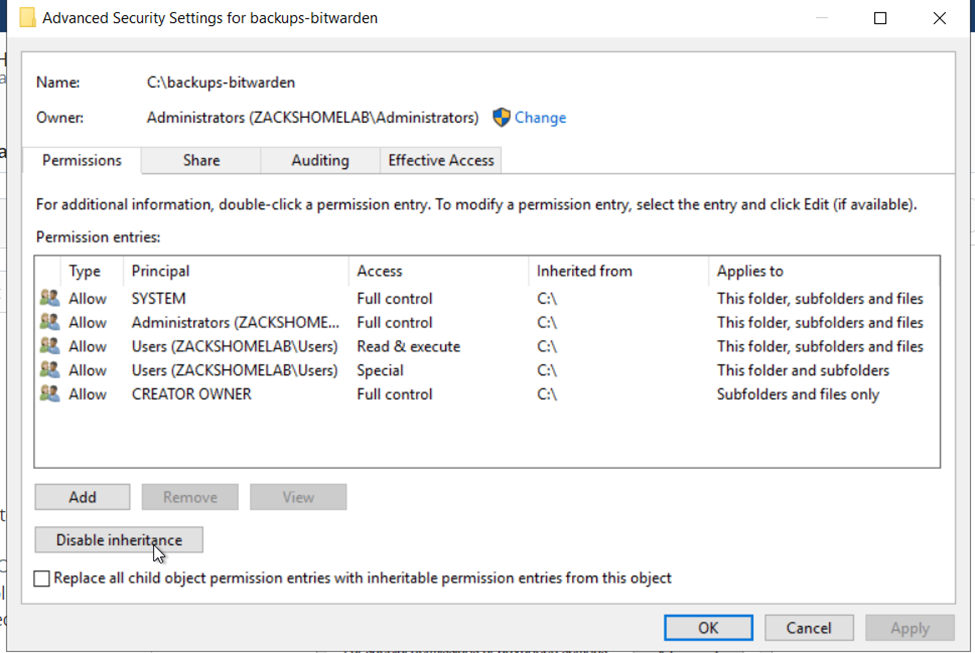Viewport: 975px width, 653px height.
Task: Click the View button
Action: [x=298, y=497]
